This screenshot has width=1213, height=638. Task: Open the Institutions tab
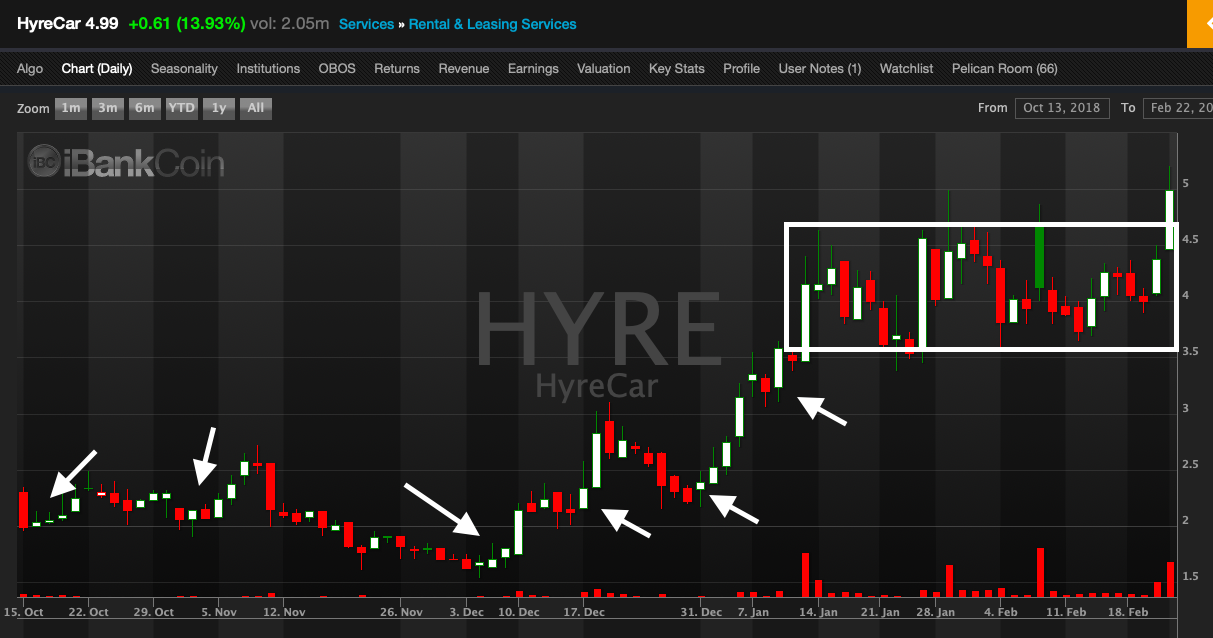(268, 69)
